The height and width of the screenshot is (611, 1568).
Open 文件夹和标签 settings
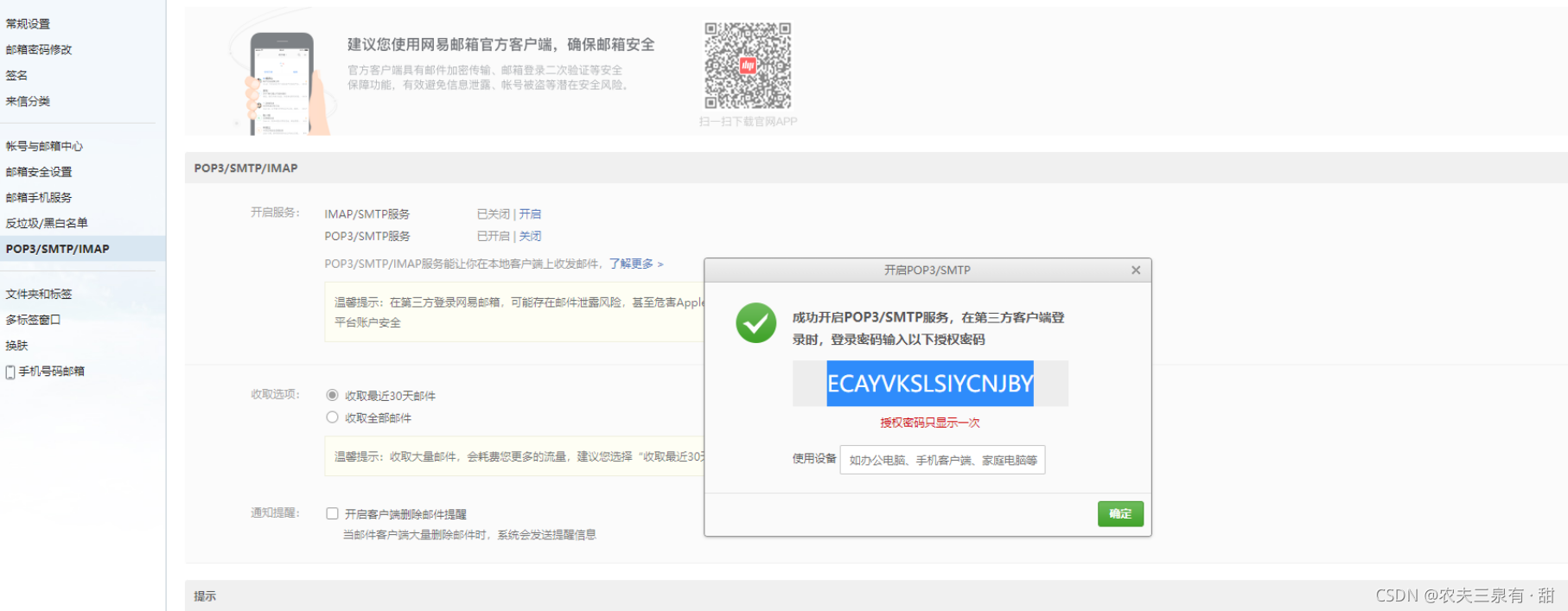tap(39, 294)
